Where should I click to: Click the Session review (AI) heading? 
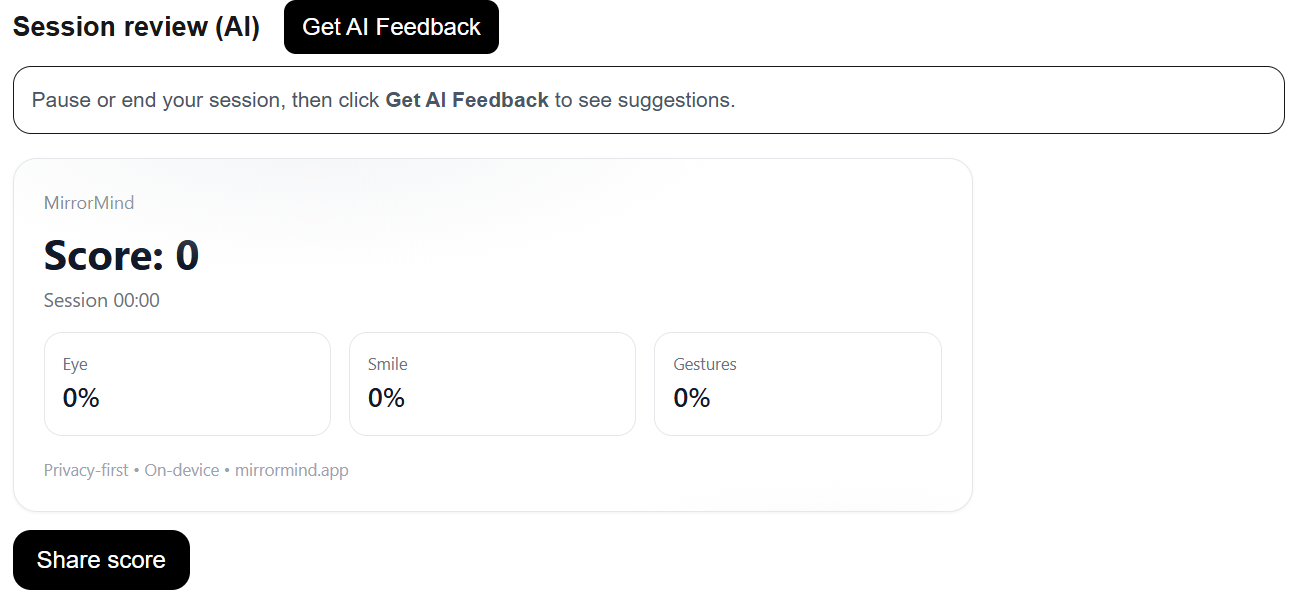click(136, 27)
